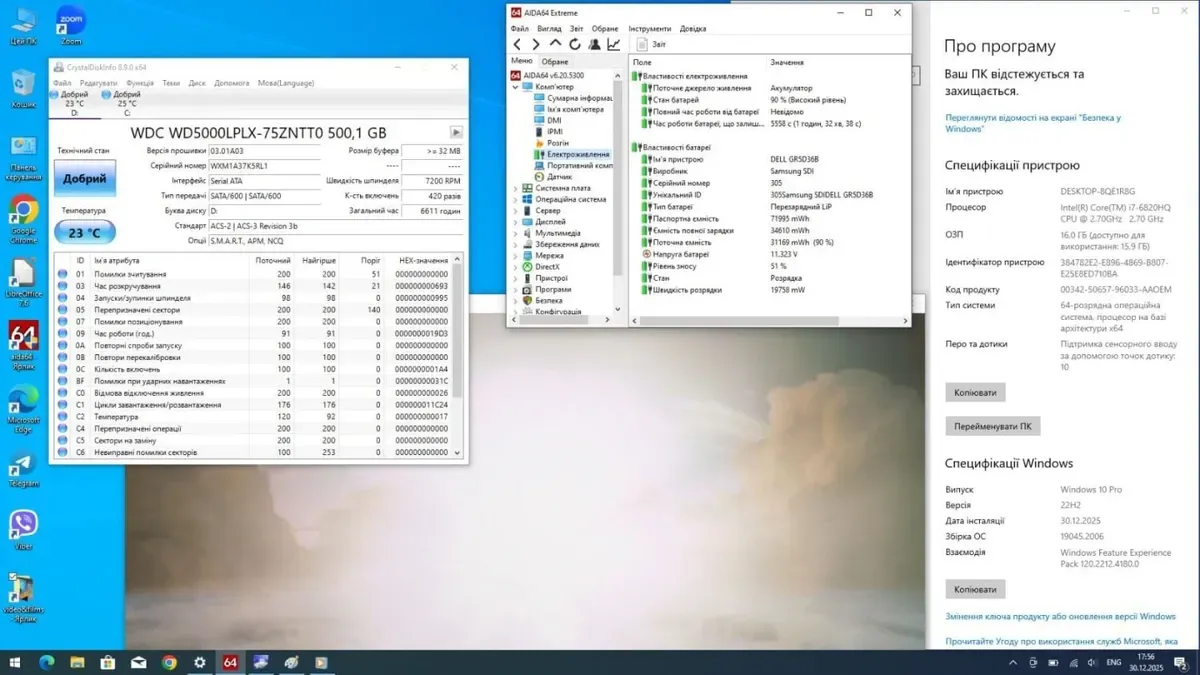1200x675 pixels.
Task: Click the AIDA64 user toolbar icon
Action: (x=595, y=44)
